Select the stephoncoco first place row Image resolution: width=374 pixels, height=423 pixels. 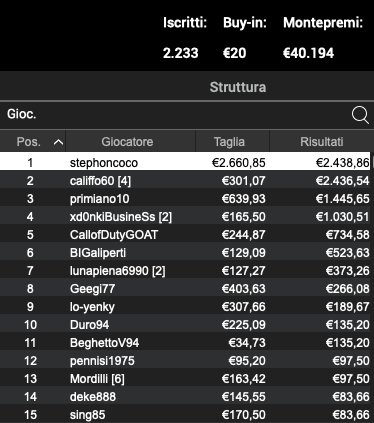(x=185, y=163)
